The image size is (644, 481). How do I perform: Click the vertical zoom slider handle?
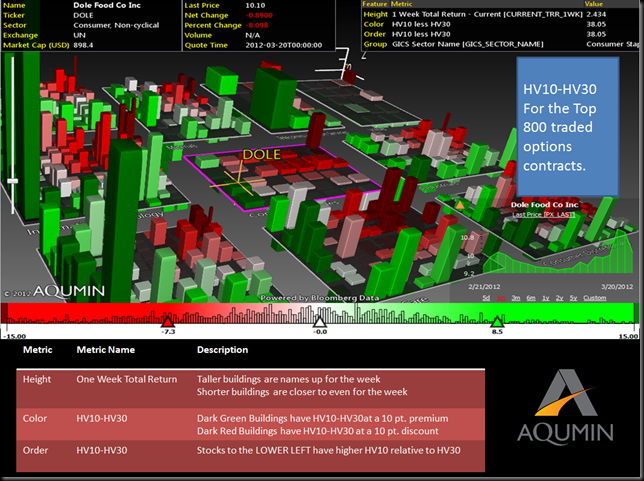coord(13,181)
